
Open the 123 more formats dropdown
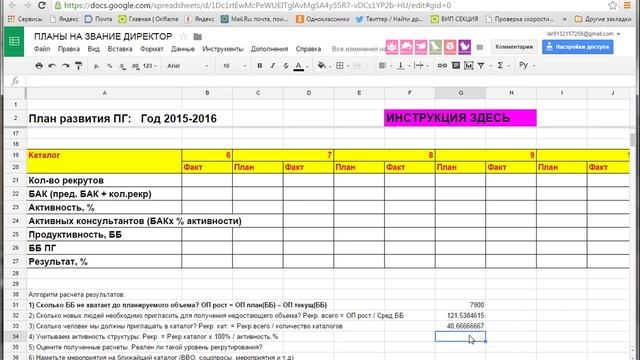[150, 66]
